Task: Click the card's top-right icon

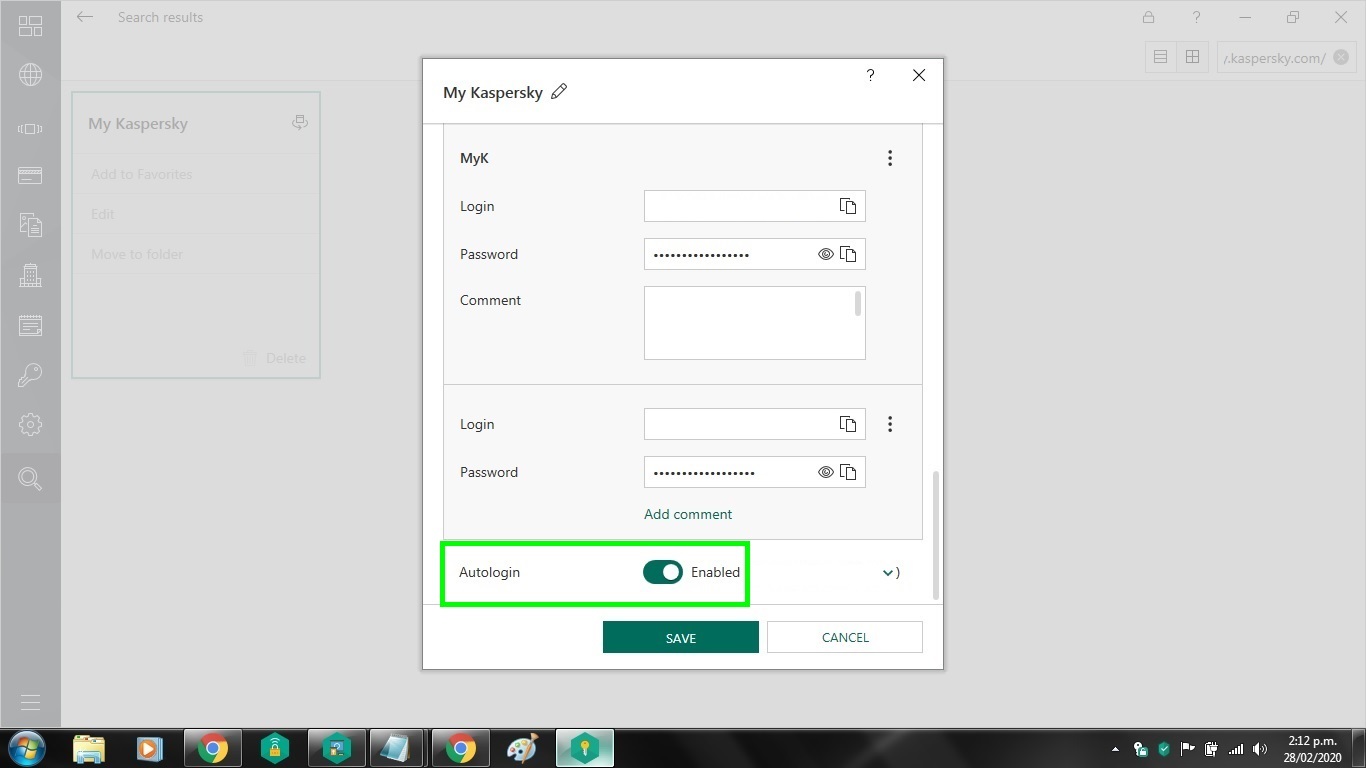Action: click(299, 122)
